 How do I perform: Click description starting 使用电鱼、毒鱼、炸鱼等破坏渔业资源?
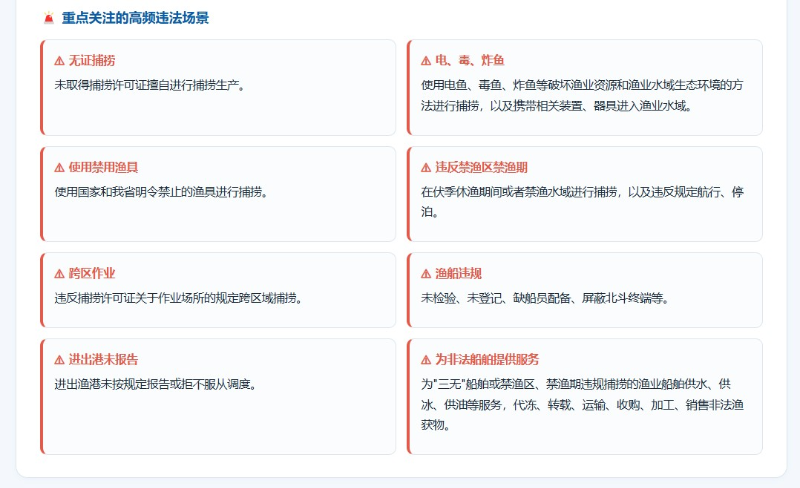coord(582,95)
